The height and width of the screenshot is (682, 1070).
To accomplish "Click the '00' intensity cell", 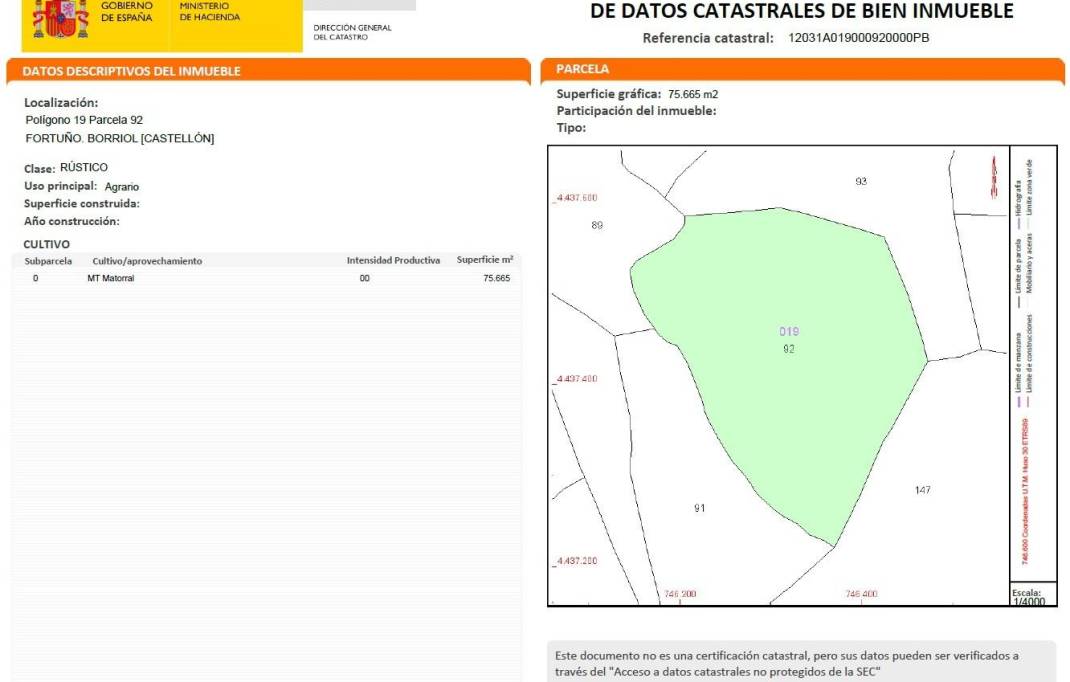I will (x=364, y=279).
